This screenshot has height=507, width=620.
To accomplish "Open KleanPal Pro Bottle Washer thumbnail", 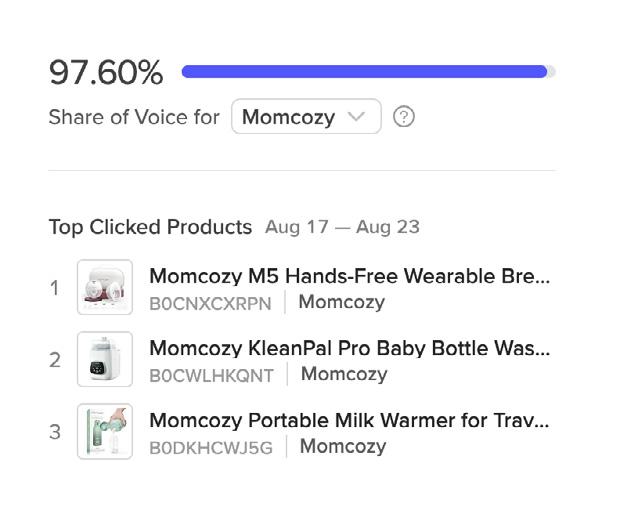I will tap(105, 360).
